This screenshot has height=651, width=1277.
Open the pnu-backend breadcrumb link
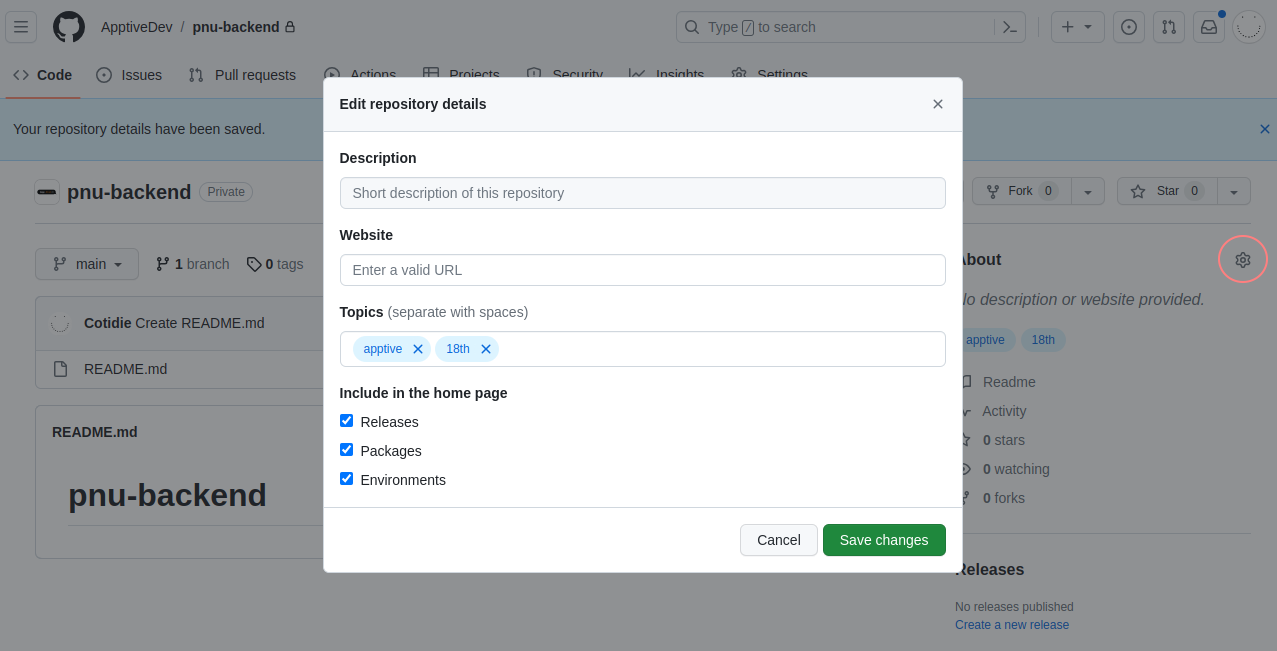pos(236,27)
